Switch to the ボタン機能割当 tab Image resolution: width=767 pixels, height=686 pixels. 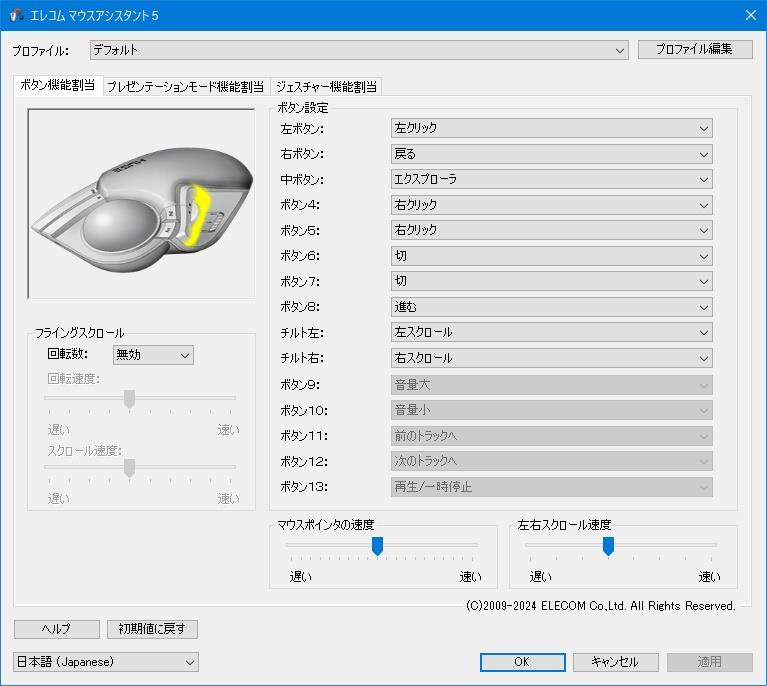pyautogui.click(x=58, y=86)
